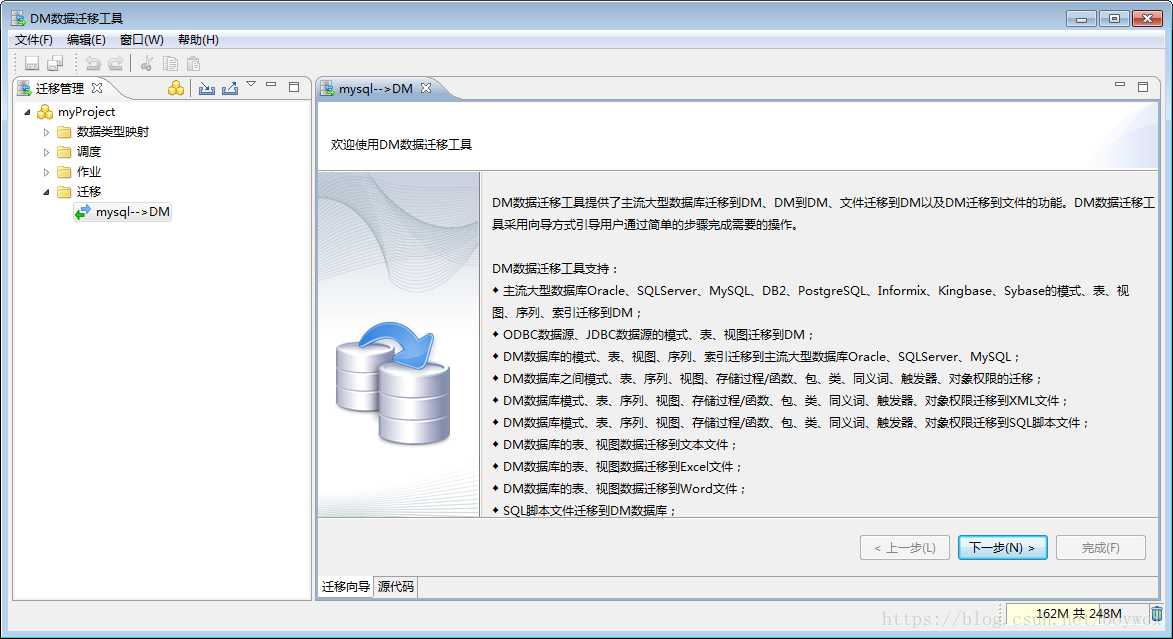The height and width of the screenshot is (639, 1173).
Task: Click the 作业 folder icon
Action: click(x=64, y=171)
